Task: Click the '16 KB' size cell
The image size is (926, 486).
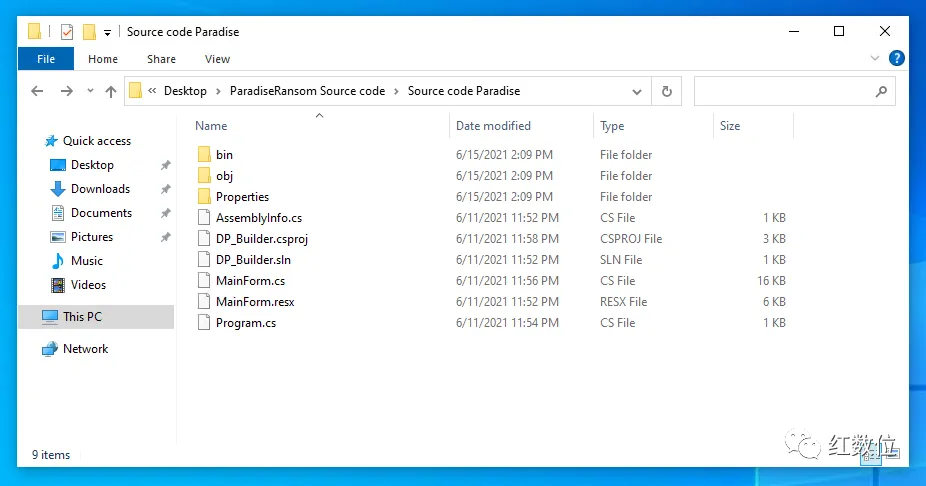Action: [771, 281]
